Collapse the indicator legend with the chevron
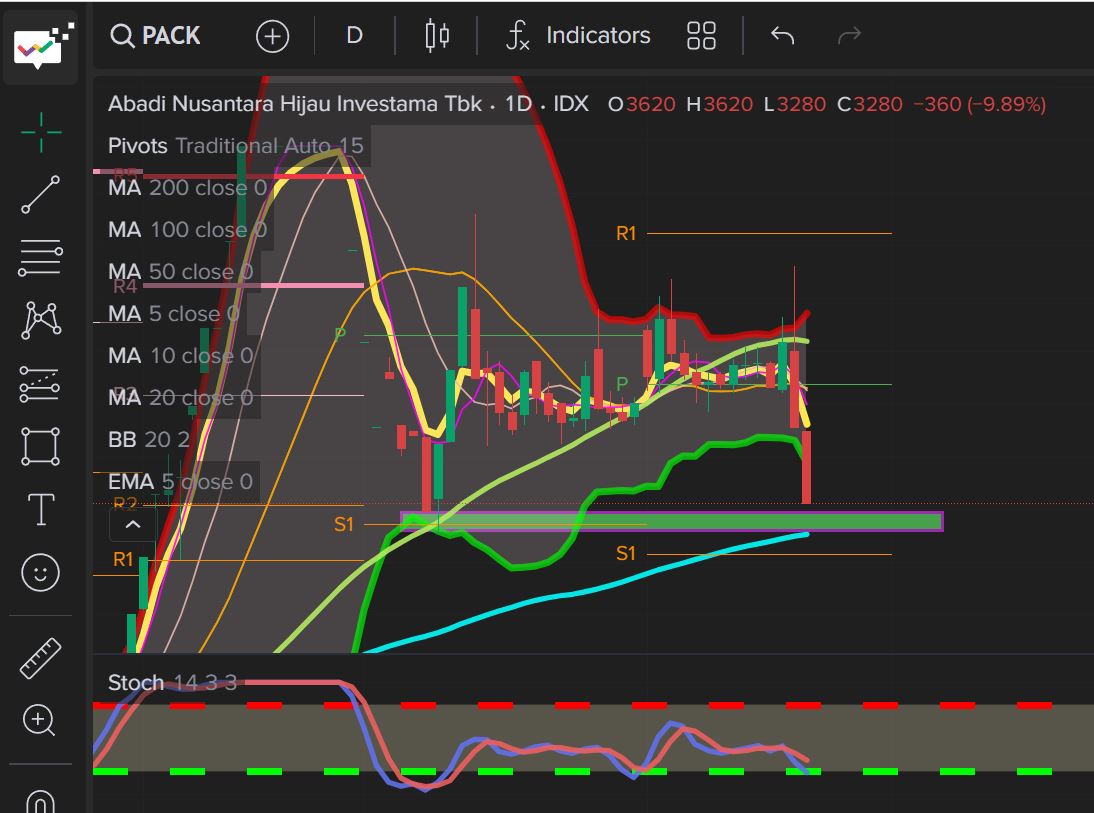The width and height of the screenshot is (1094, 813). (x=133, y=525)
